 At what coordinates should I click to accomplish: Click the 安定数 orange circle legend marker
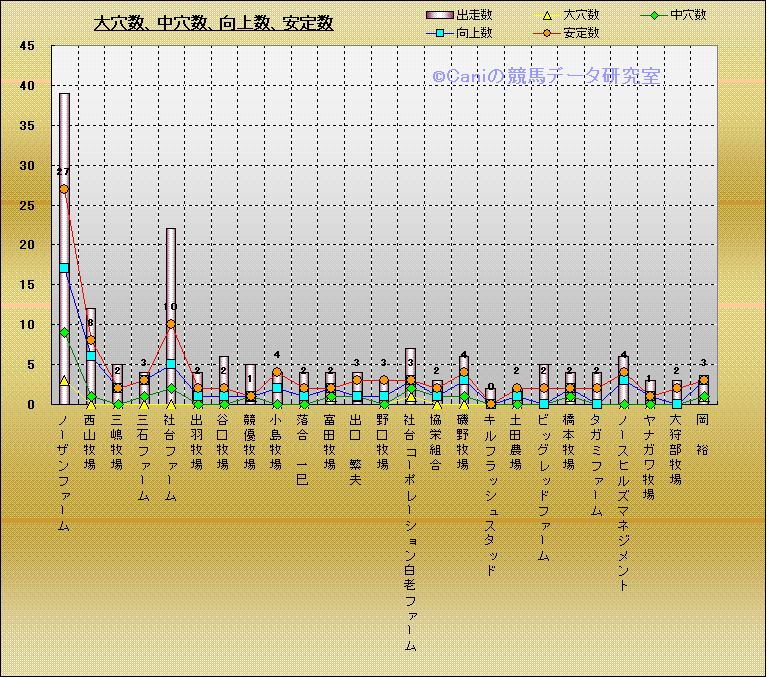point(545,33)
